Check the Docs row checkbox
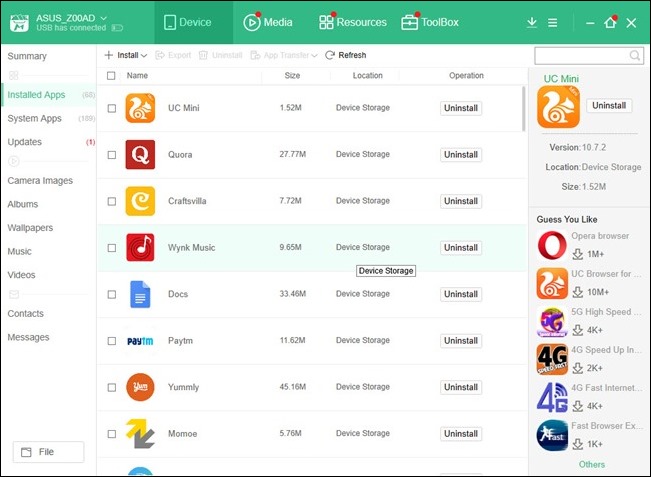This screenshot has width=651, height=477. (112, 294)
